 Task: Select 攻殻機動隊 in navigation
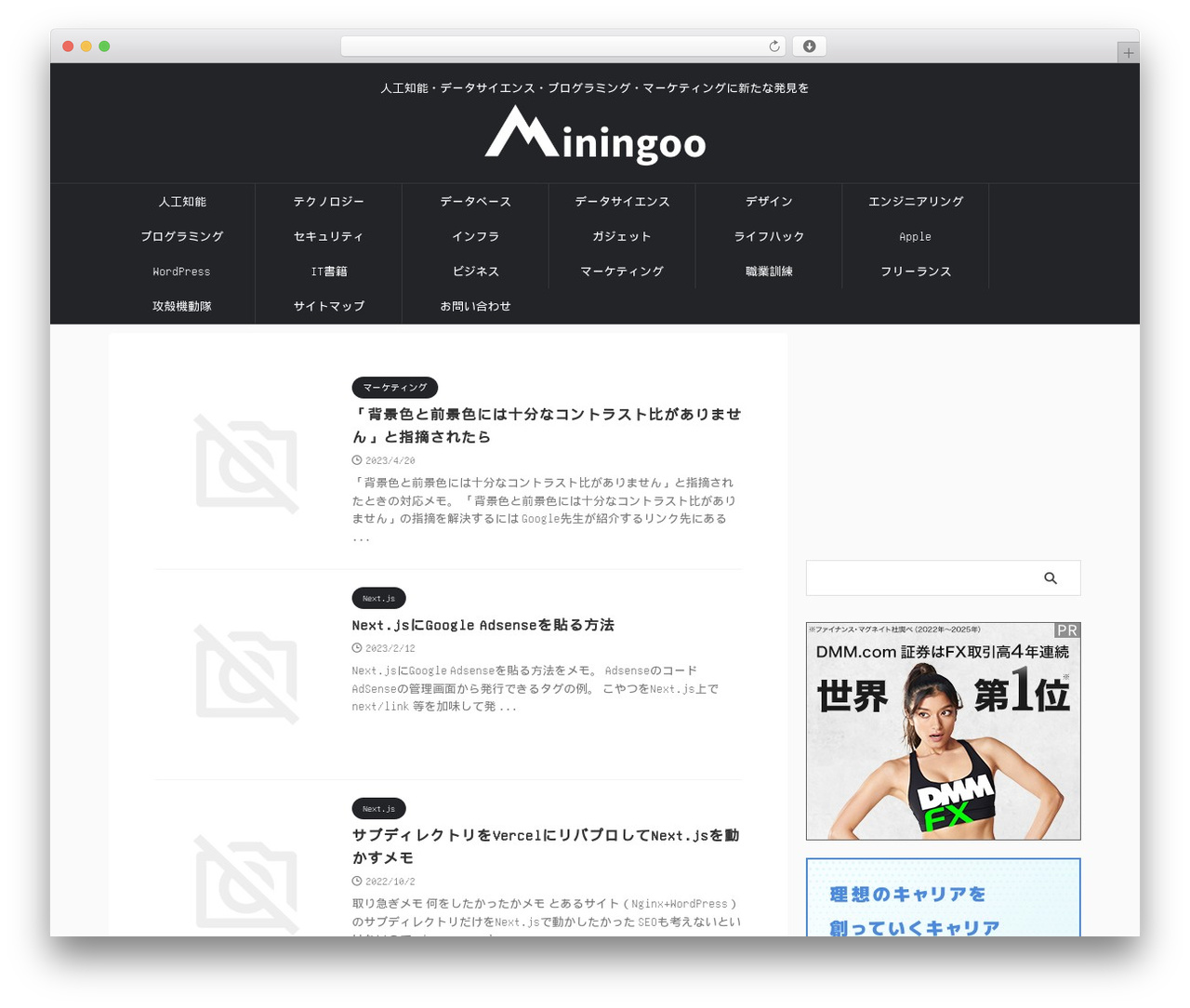182,306
